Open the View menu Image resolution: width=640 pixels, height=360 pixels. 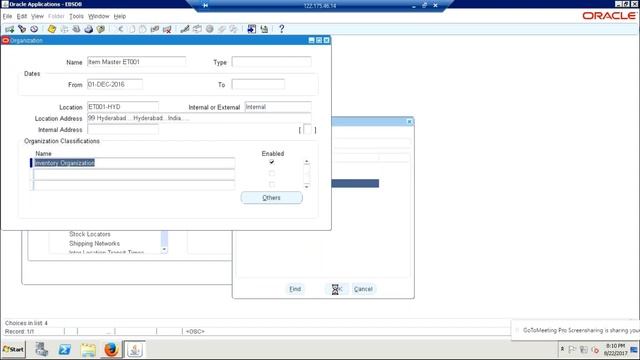pos(37,16)
